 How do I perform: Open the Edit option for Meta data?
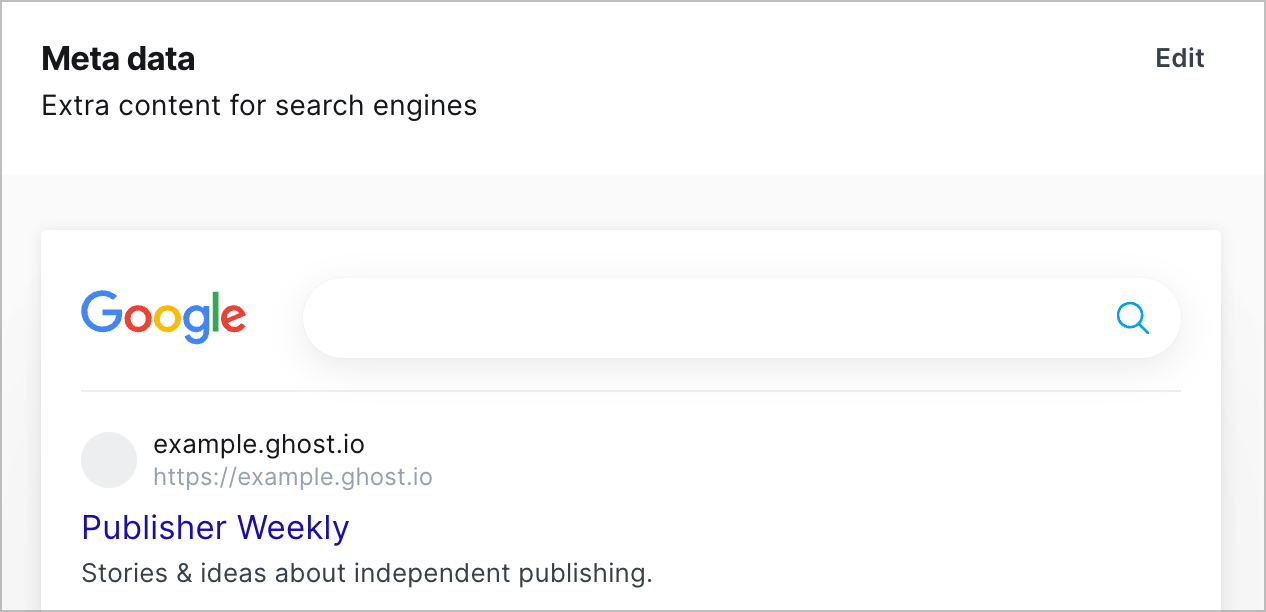tap(1180, 58)
